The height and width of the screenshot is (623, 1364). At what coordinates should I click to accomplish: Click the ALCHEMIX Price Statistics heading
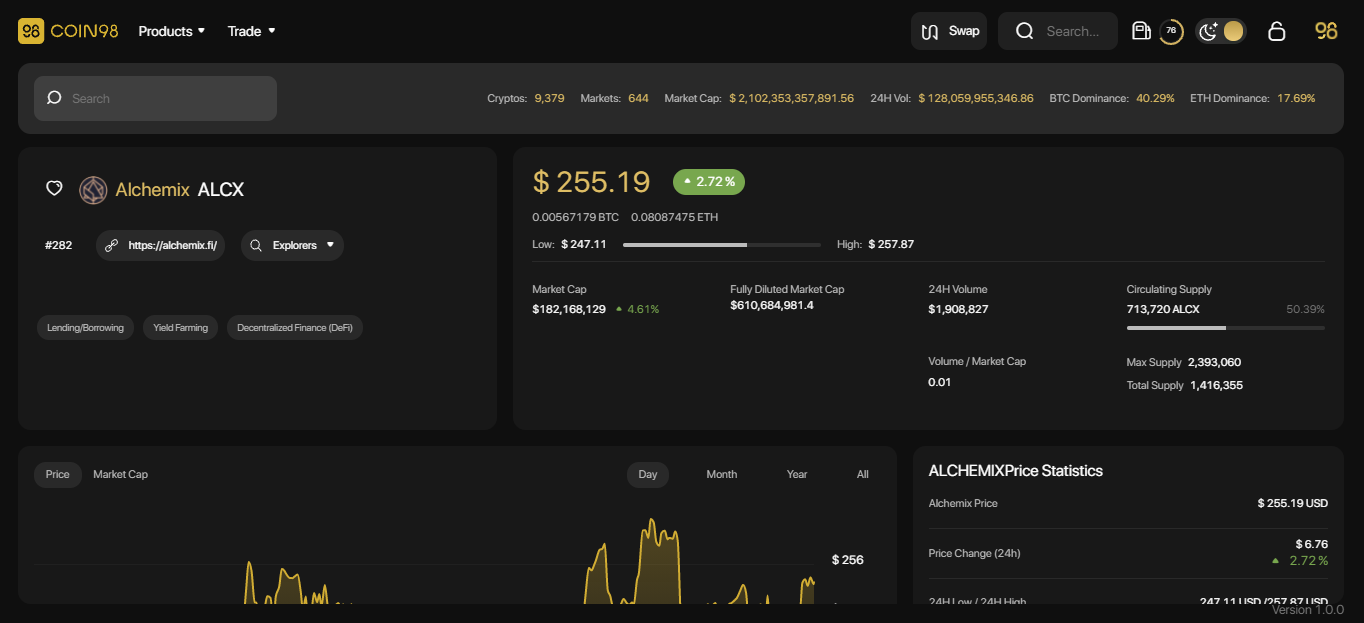coord(1016,471)
